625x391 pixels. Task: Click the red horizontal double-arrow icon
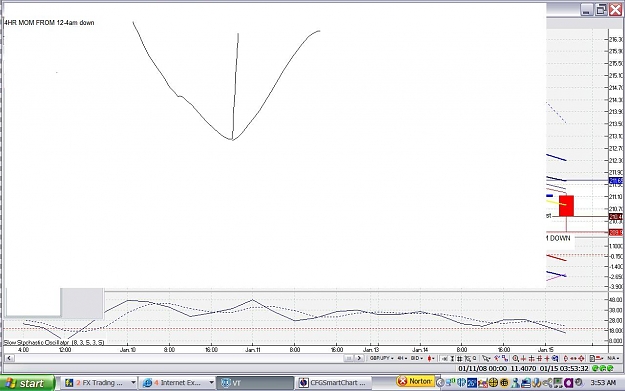pyautogui.click(x=573, y=358)
